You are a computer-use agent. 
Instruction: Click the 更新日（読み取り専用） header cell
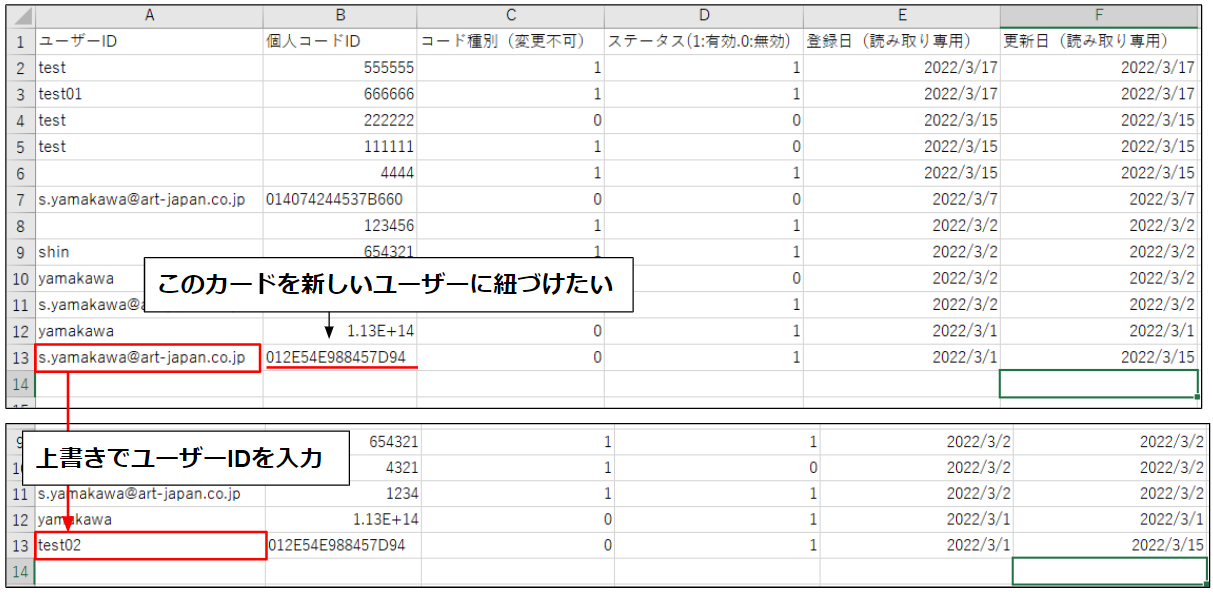point(1099,42)
